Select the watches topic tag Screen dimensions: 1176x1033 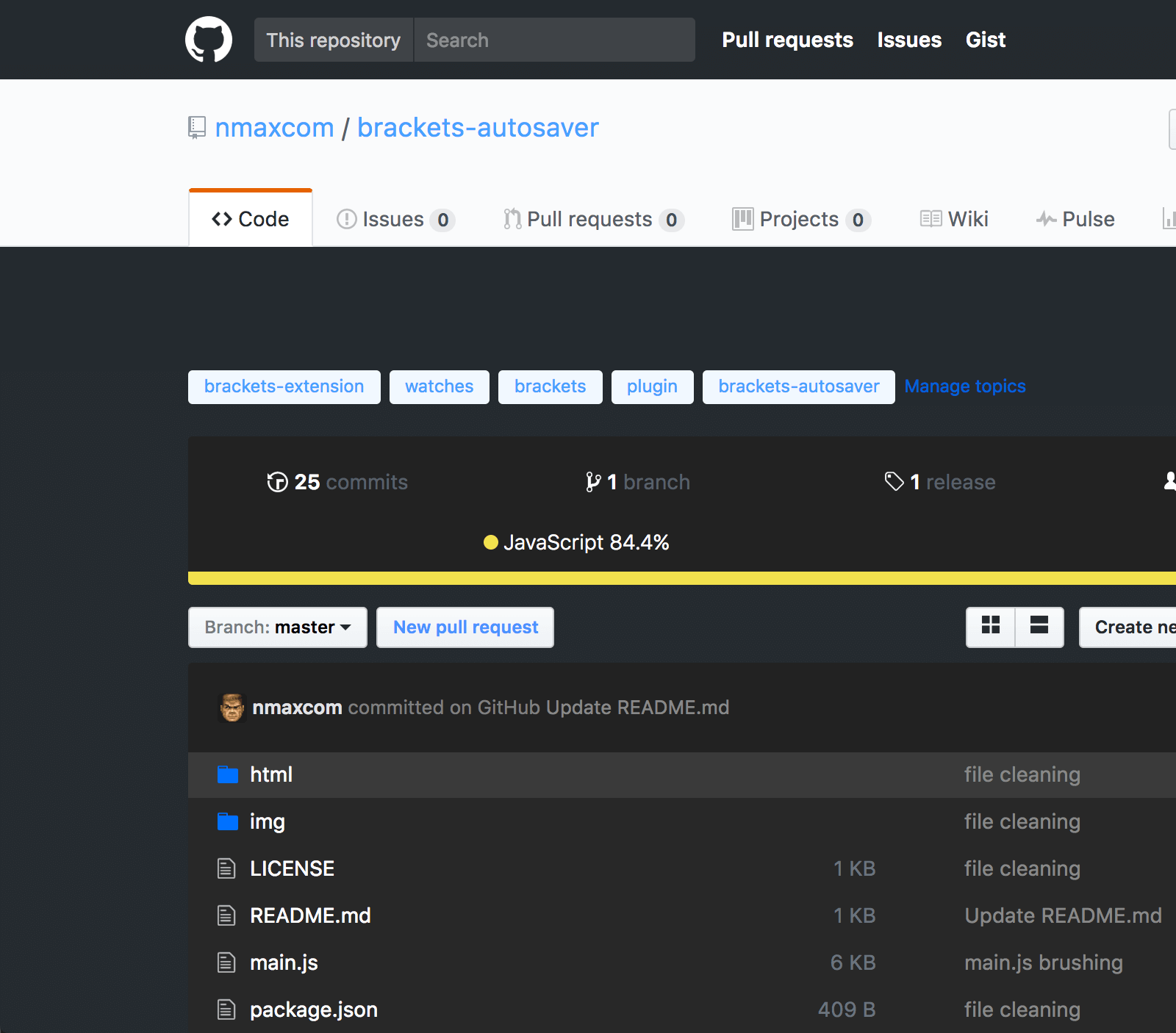pos(440,387)
